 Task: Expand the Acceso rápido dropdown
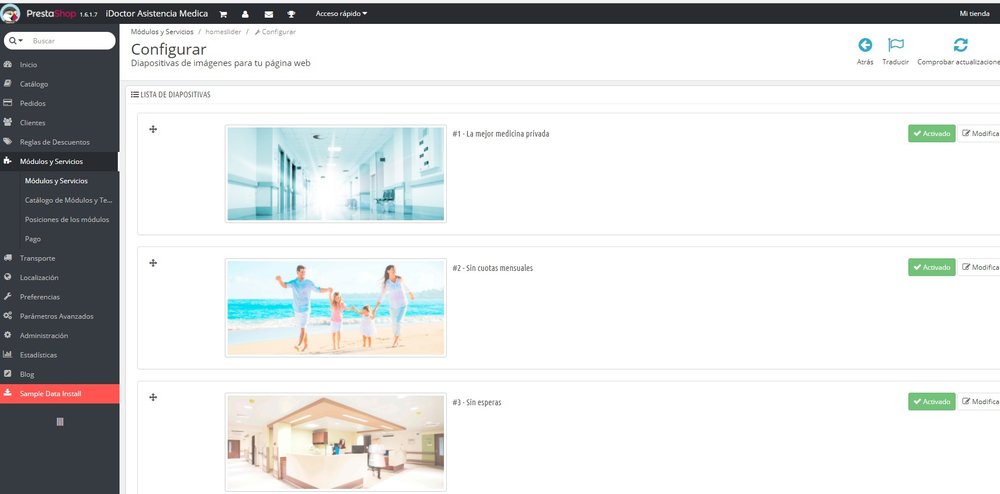341,13
